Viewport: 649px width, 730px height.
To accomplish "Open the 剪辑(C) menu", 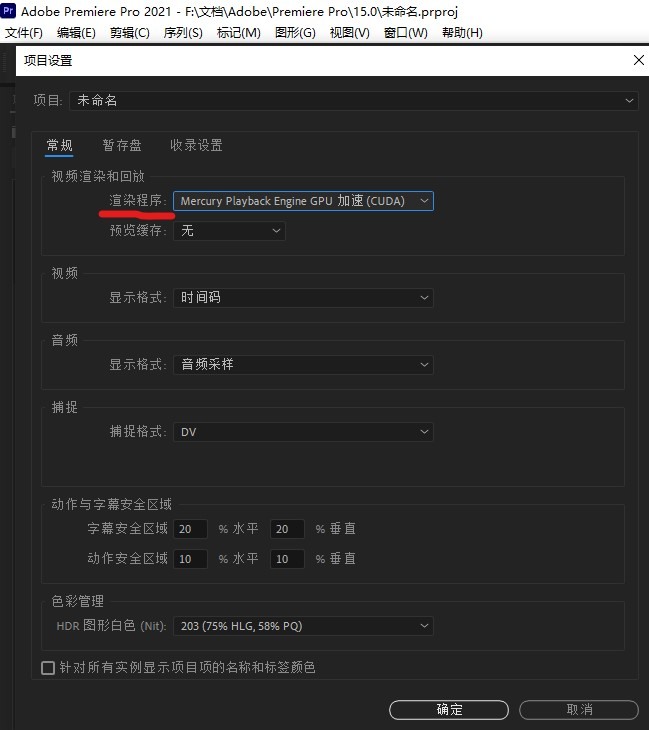I will pos(130,33).
